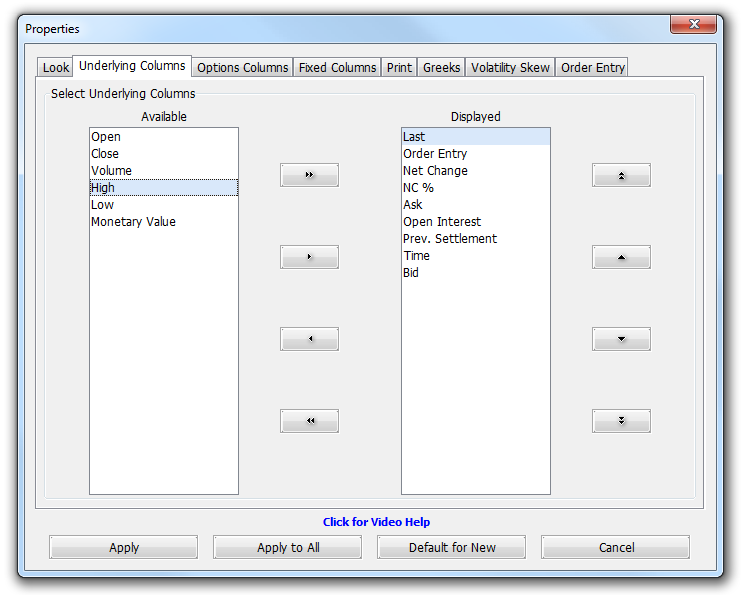Open the Greeks tab
Image resolution: width=742 pixels, height=595 pixels.
(x=441, y=68)
